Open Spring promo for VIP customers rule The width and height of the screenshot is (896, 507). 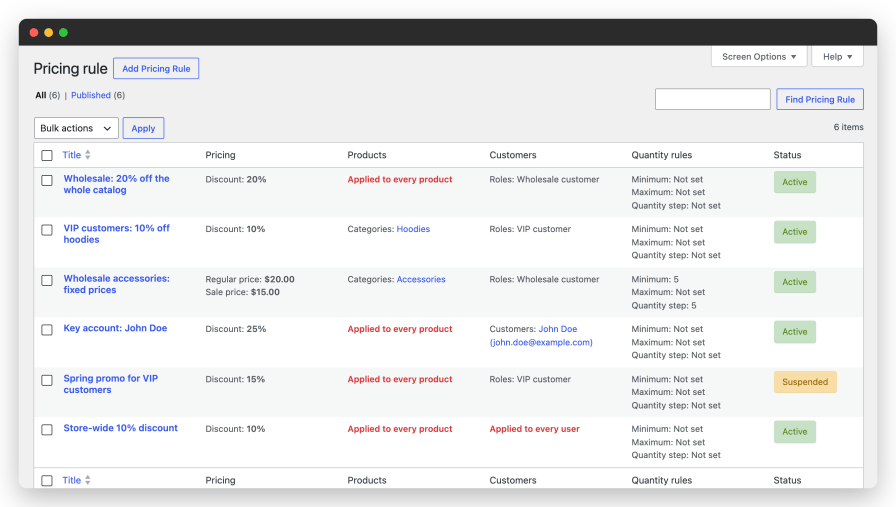point(111,384)
